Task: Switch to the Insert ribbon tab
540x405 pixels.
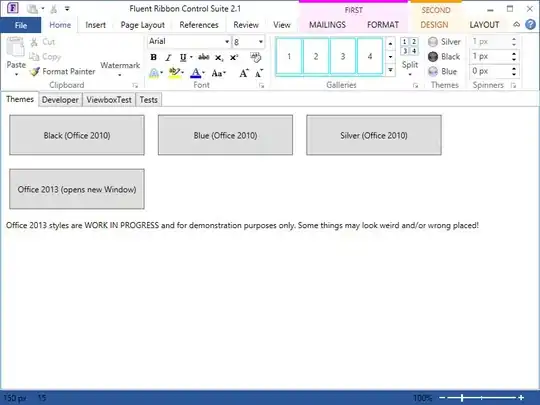Action: (x=95, y=25)
